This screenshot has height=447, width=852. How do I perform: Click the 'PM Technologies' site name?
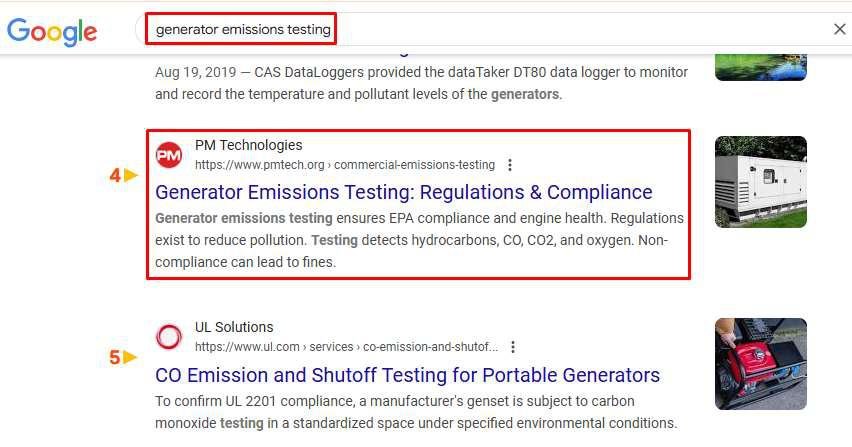(248, 145)
